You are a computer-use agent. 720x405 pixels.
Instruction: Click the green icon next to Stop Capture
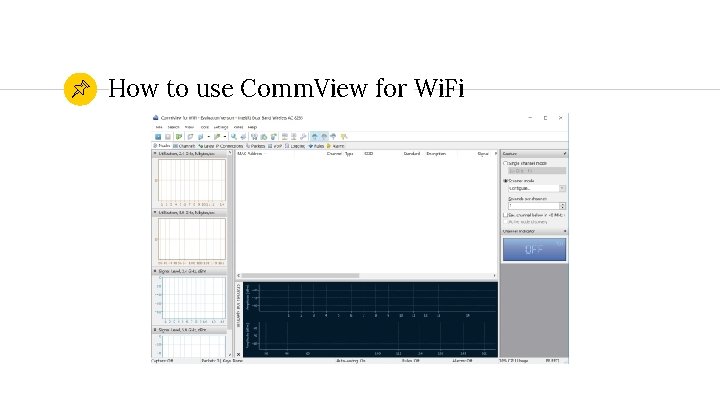pos(179,137)
